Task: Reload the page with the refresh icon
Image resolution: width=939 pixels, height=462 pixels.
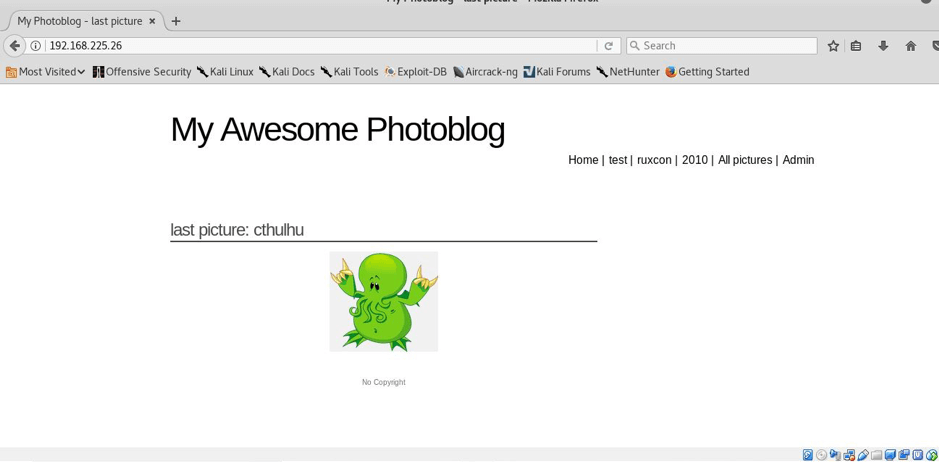Action: (608, 46)
